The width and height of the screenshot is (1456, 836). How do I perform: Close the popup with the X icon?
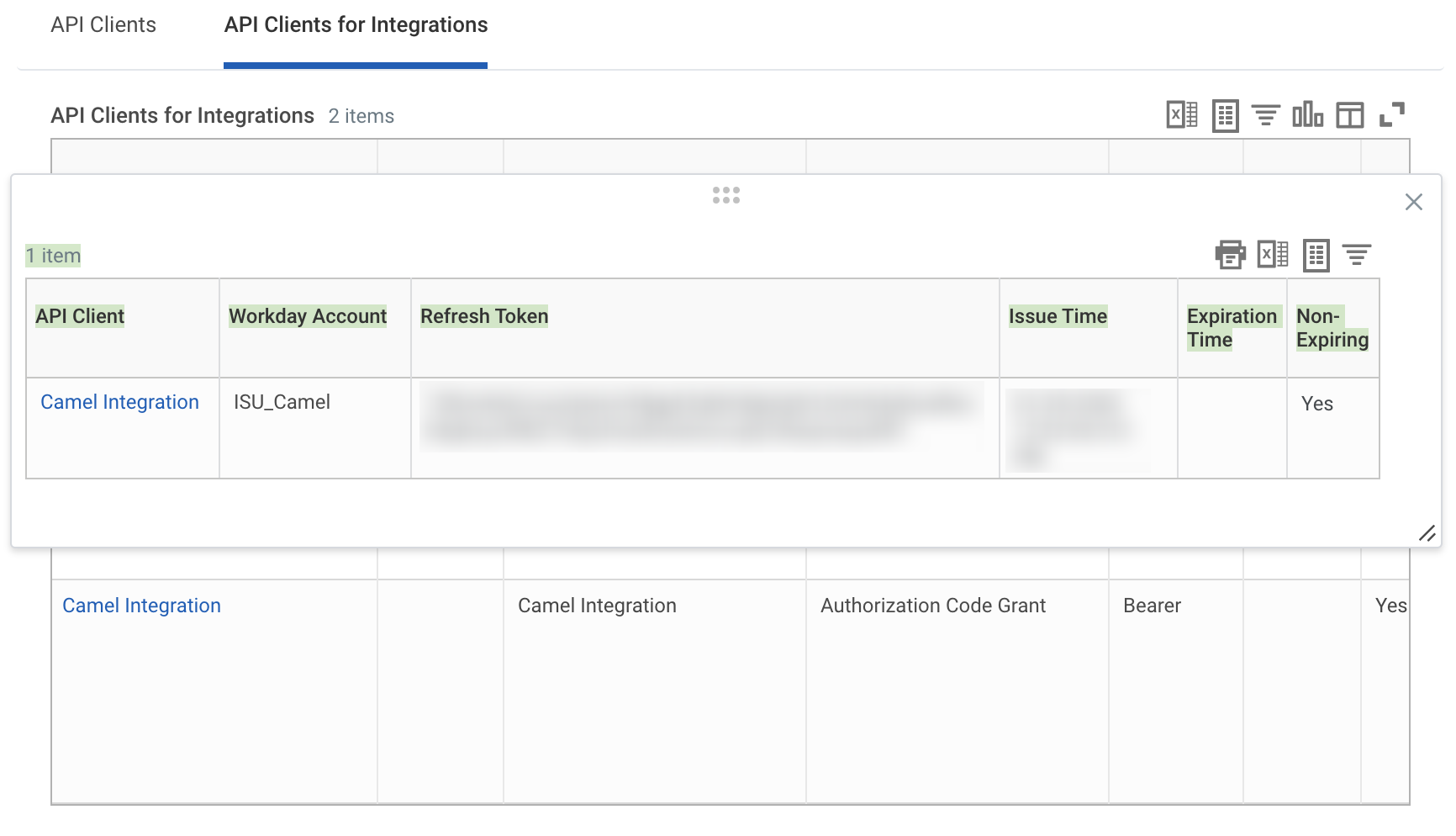pos(1413,202)
